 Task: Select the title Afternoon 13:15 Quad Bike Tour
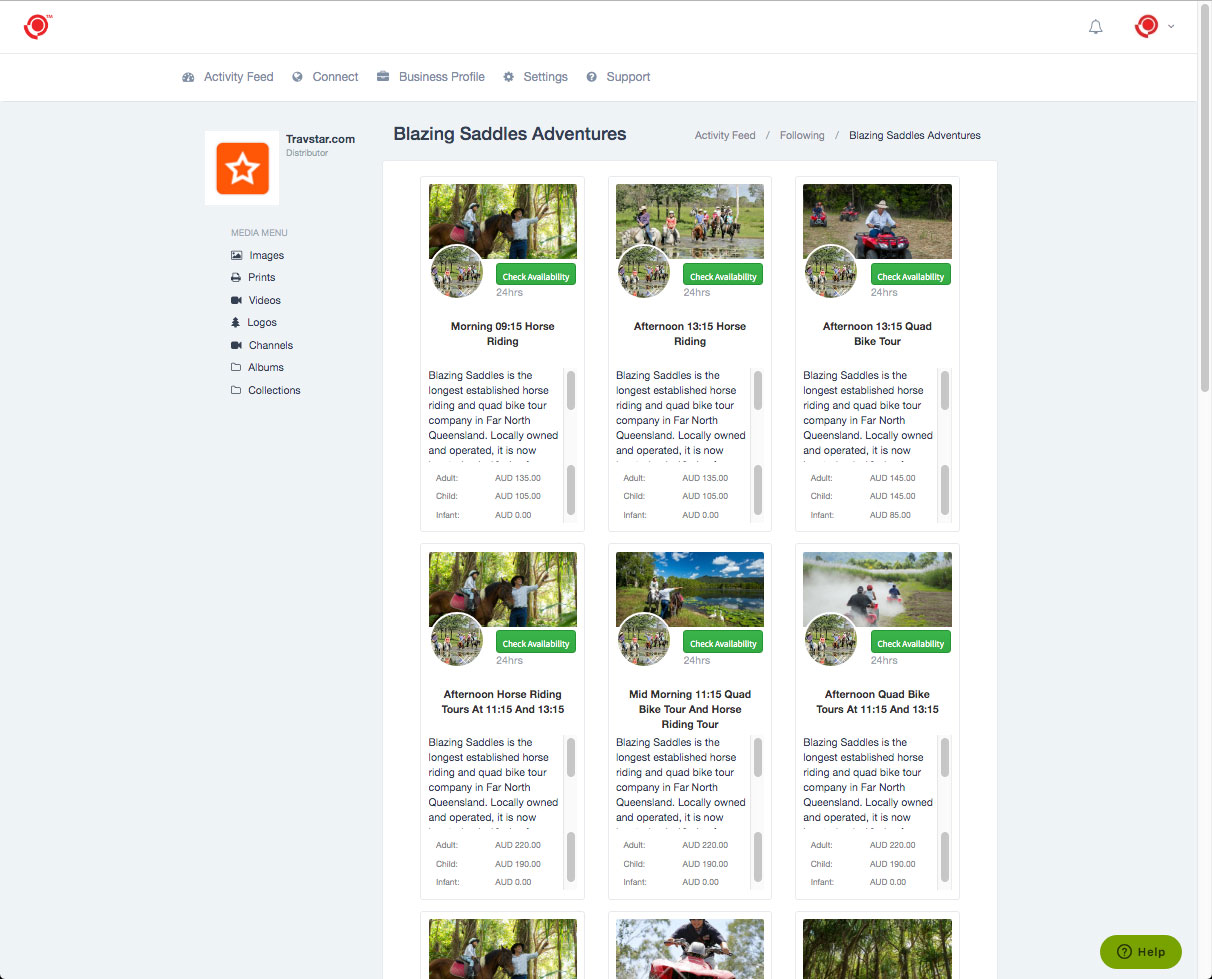click(877, 334)
